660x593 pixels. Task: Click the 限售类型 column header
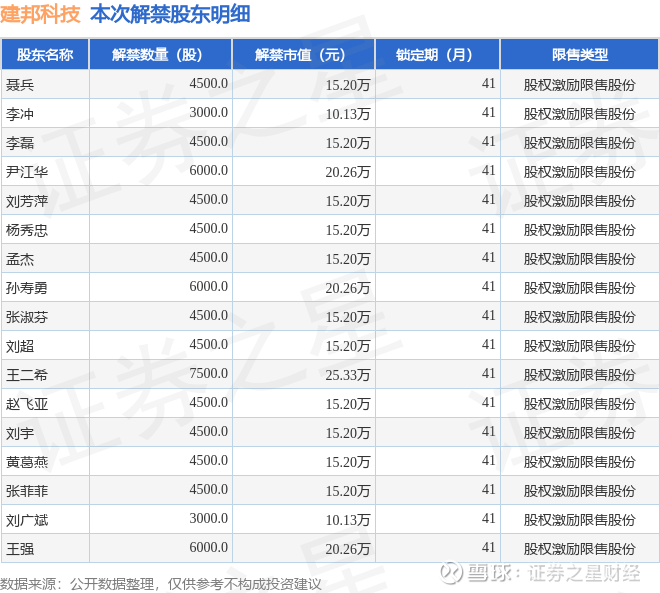(x=580, y=54)
